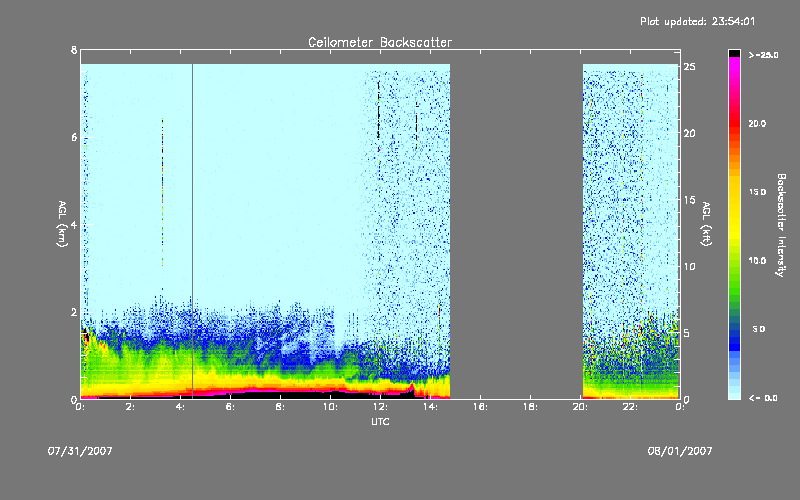Click the 'Ceilometer Backscatter' plot title
The height and width of the screenshot is (500, 800).
coord(380,42)
